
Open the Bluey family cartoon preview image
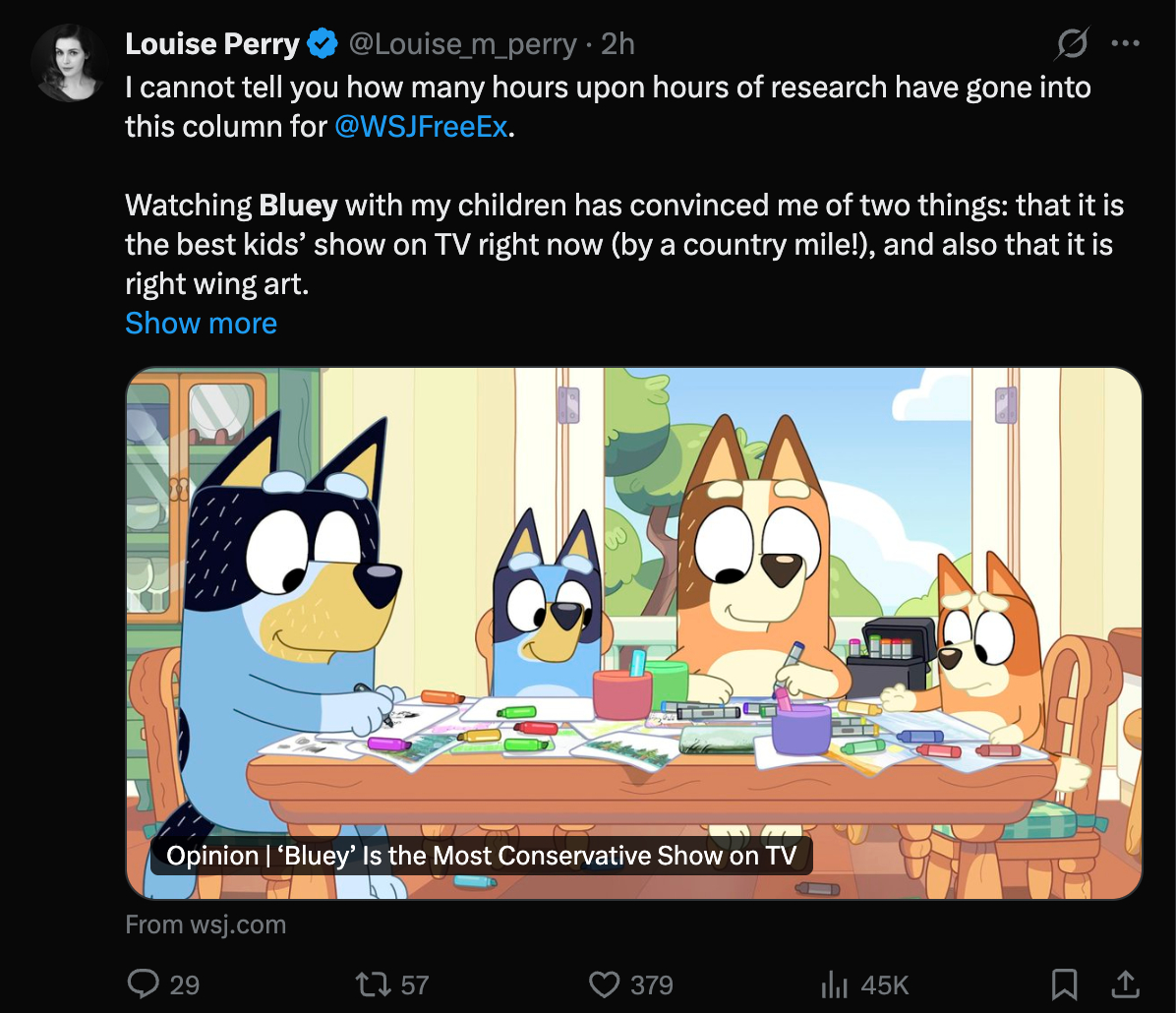tap(633, 590)
